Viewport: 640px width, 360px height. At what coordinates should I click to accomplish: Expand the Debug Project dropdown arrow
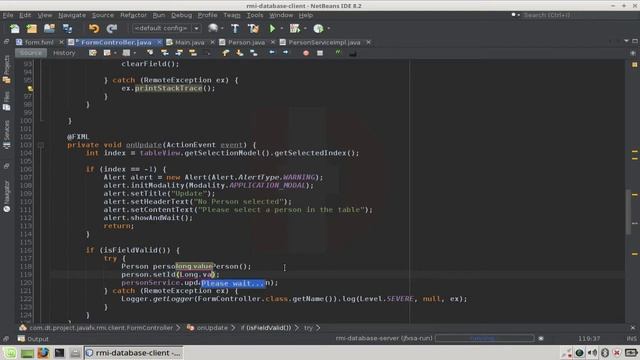[305, 29]
